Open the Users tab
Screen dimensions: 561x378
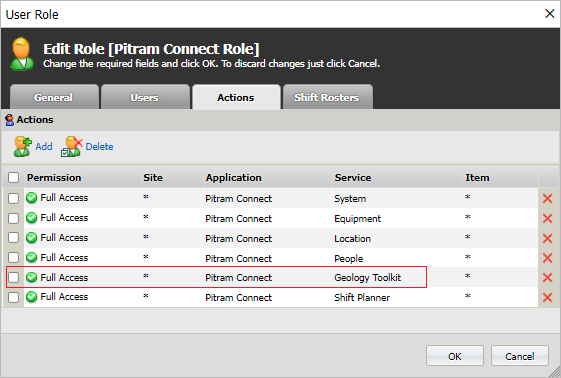tap(145, 97)
